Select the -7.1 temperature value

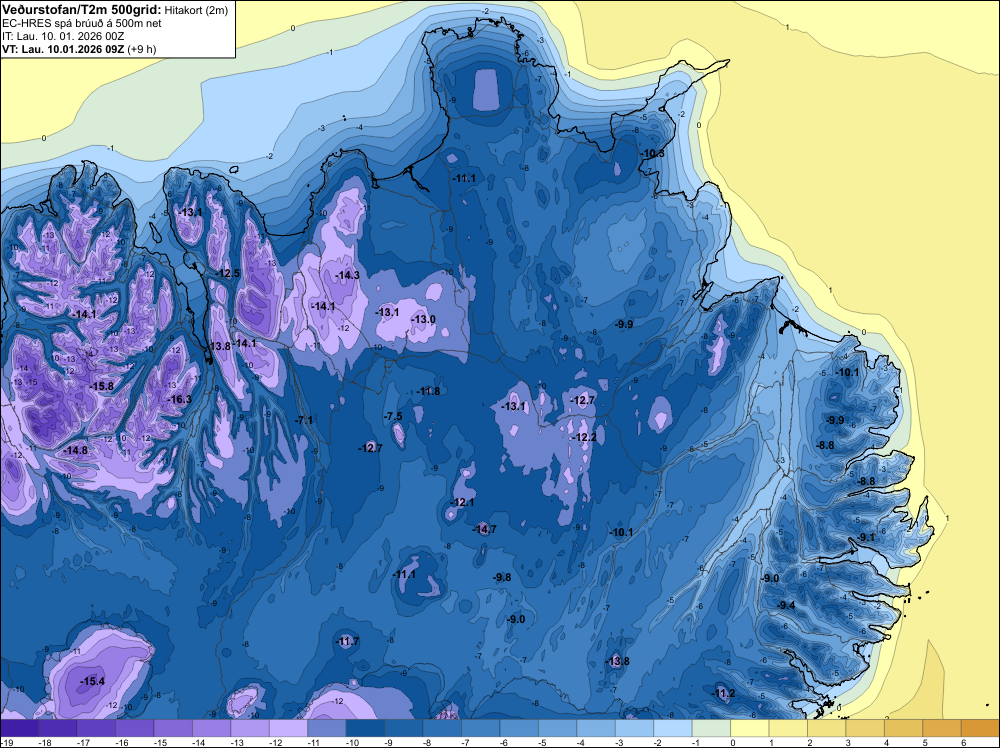304,420
